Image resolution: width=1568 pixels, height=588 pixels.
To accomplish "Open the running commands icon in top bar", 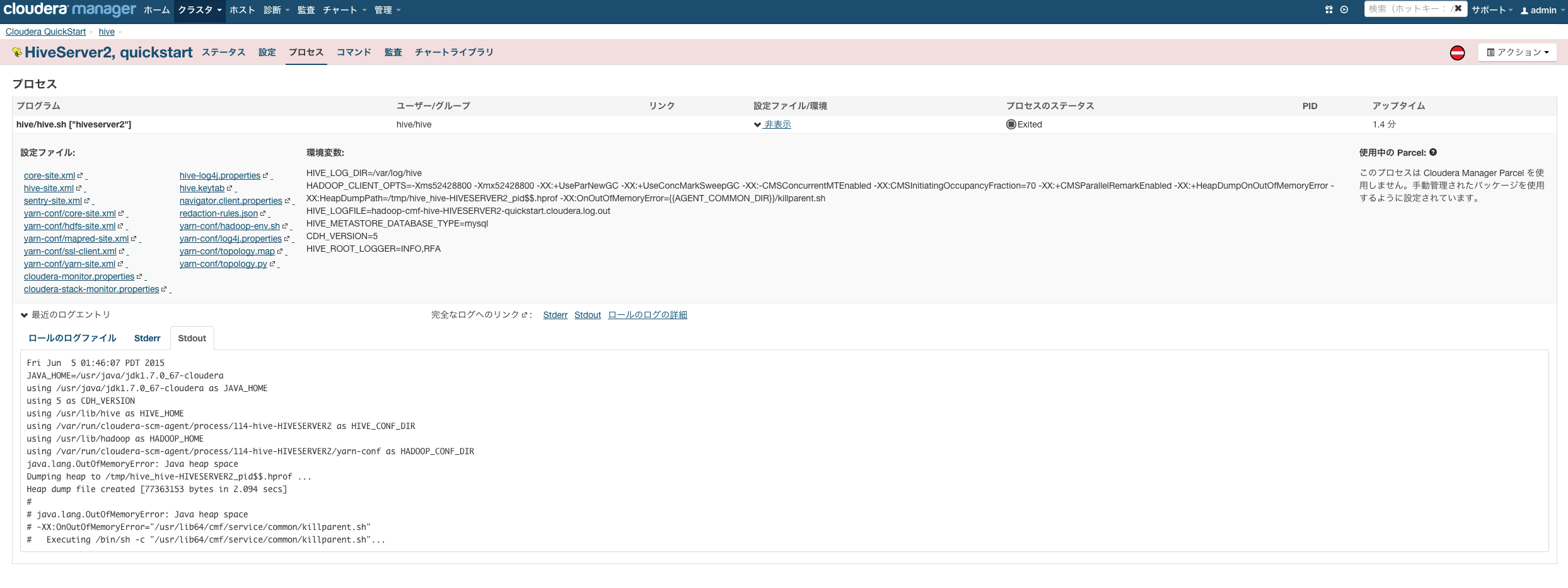I will (x=1344, y=9).
